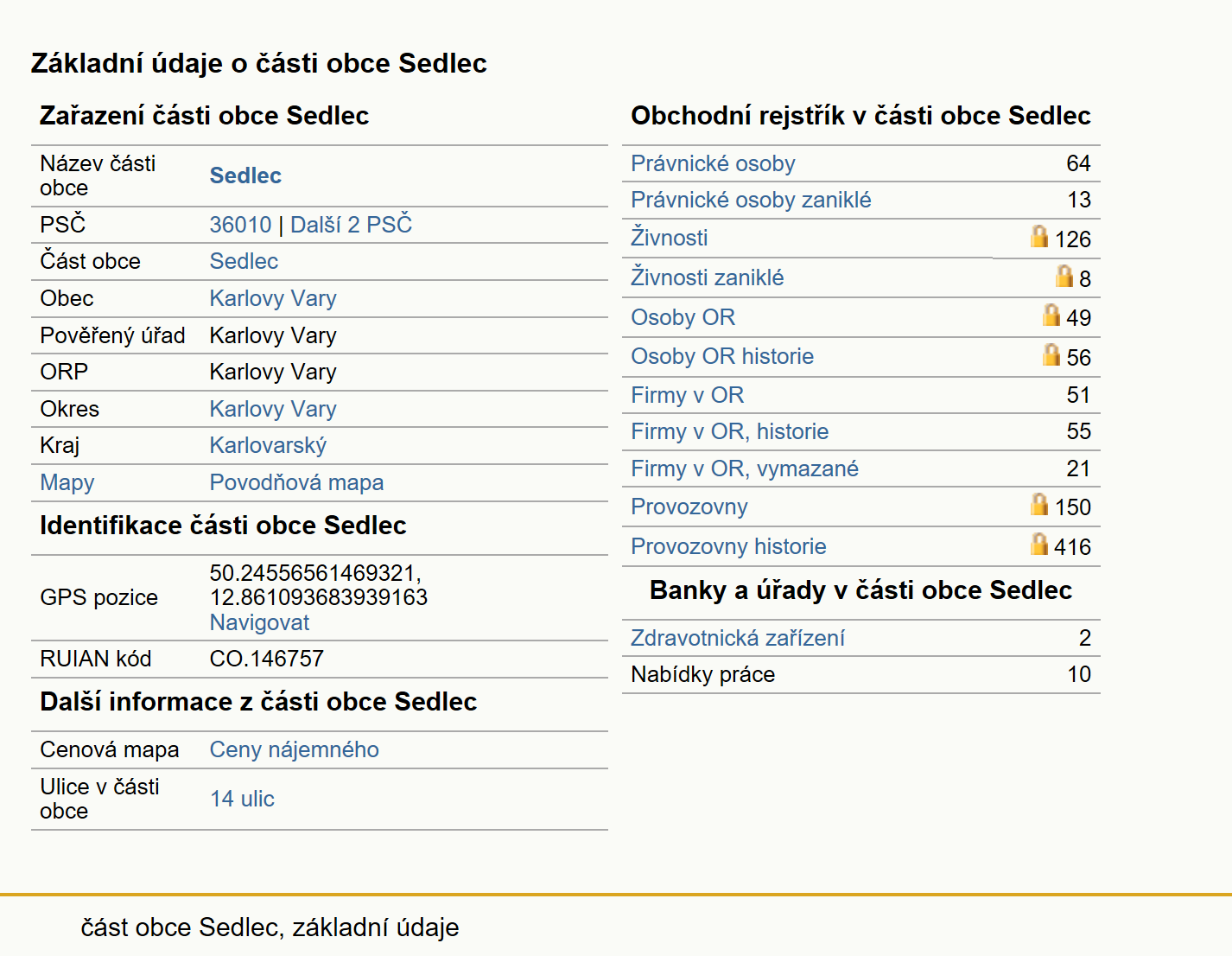Image resolution: width=1232 pixels, height=956 pixels.
Task: Open the Karlovarský region link
Action: point(268,445)
